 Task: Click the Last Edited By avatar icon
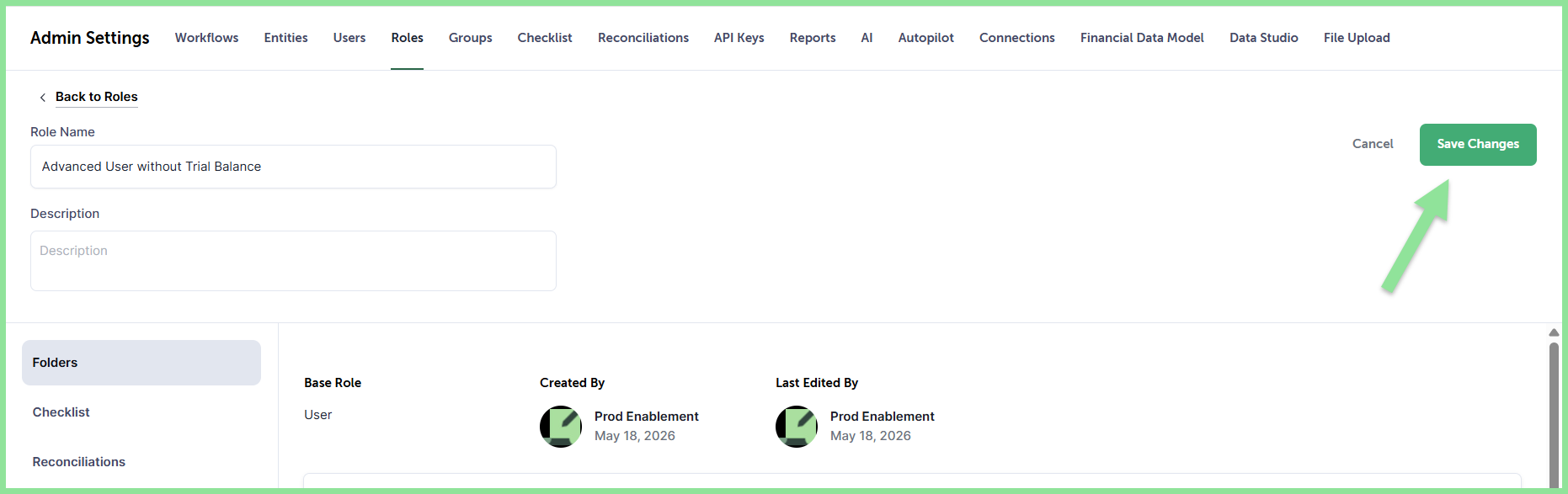[x=797, y=427]
